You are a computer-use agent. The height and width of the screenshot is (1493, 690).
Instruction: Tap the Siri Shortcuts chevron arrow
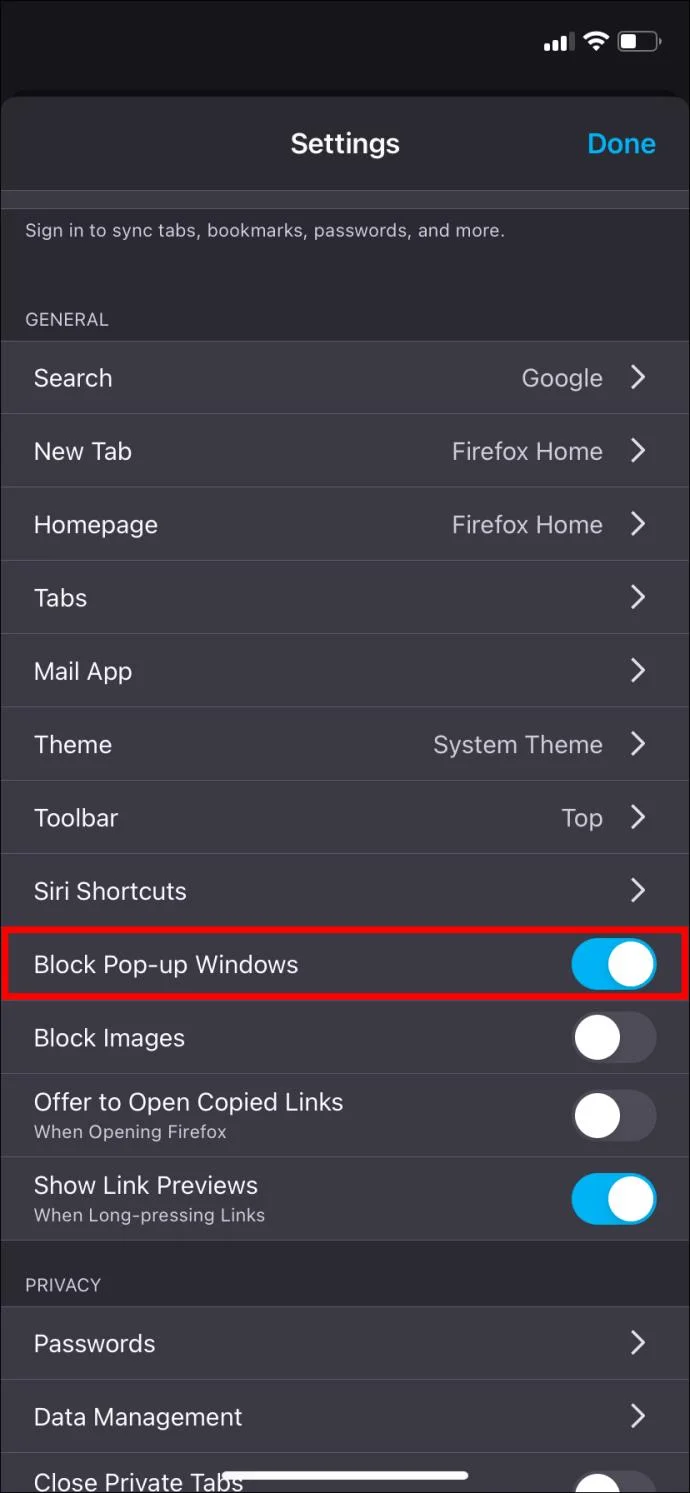(x=638, y=890)
